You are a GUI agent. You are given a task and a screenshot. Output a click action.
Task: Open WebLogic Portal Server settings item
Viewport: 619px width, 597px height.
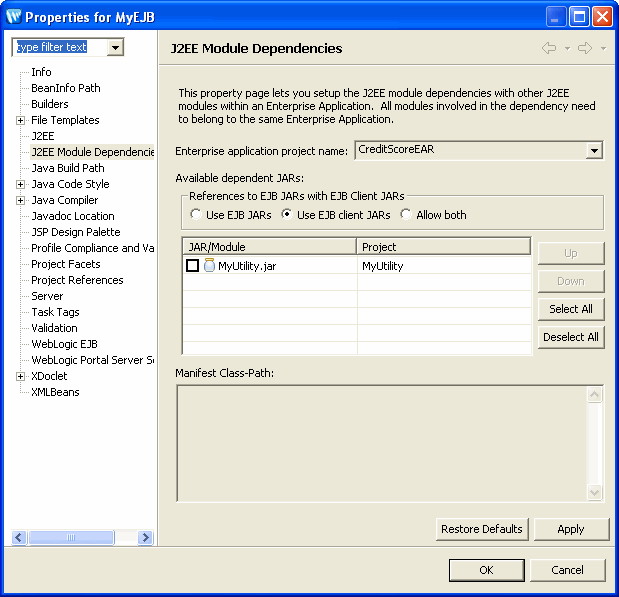tap(92, 360)
